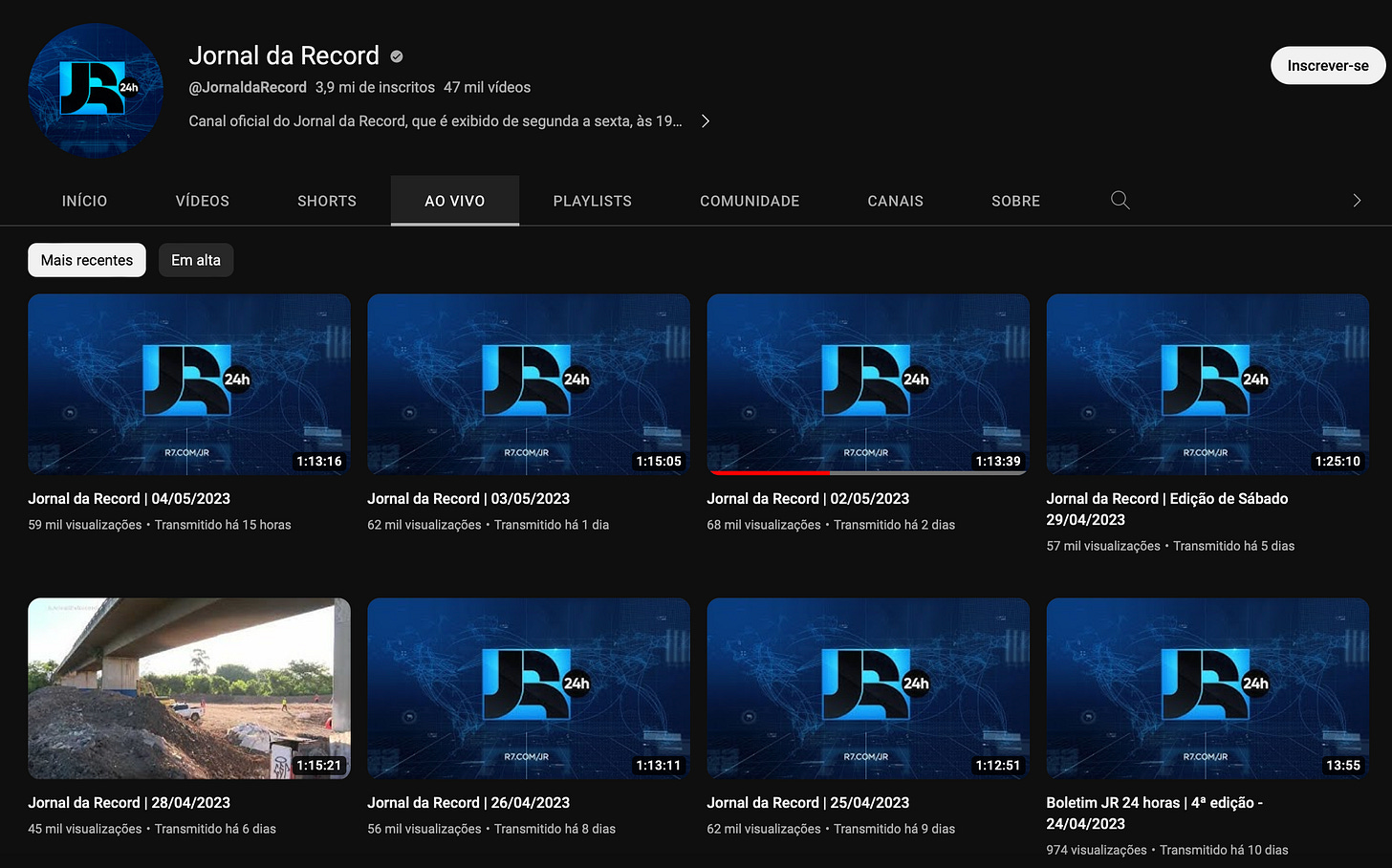Open the INÍCIO tab
This screenshot has width=1392, height=868.
pos(84,201)
